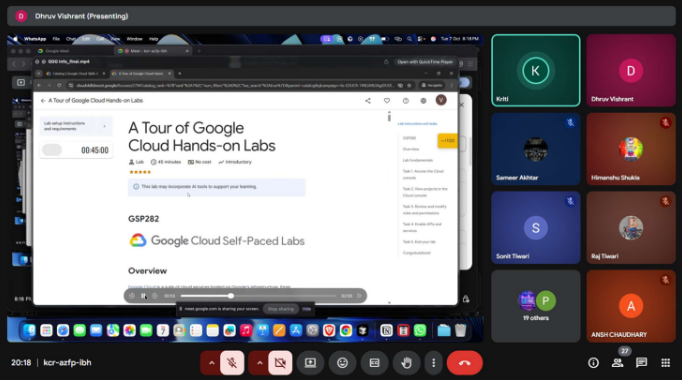682x380 pixels.
Task: Open the Window menu in the menu bar
Action: [134, 39]
